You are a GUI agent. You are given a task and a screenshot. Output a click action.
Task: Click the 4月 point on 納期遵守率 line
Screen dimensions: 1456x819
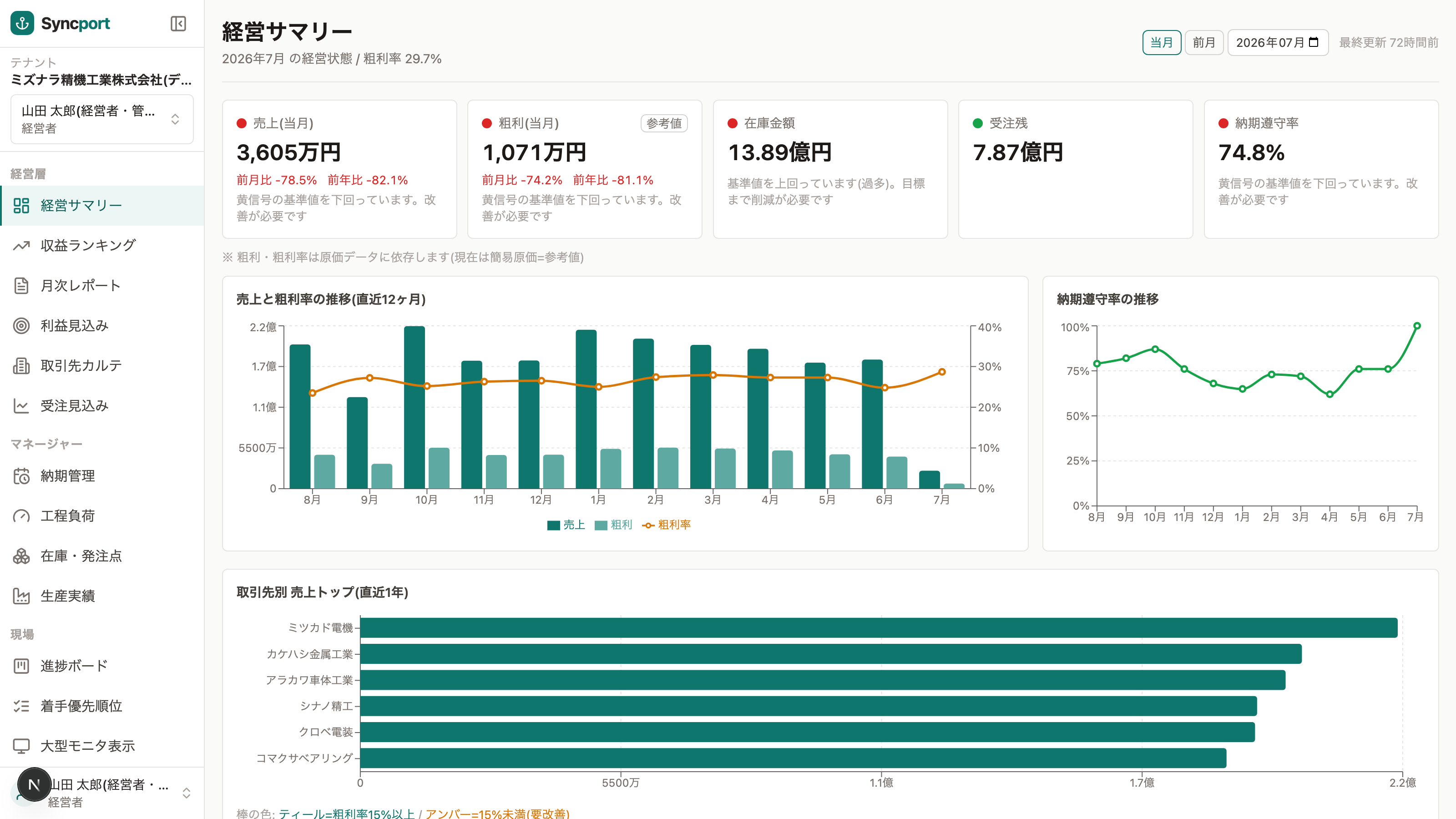[x=1330, y=394]
